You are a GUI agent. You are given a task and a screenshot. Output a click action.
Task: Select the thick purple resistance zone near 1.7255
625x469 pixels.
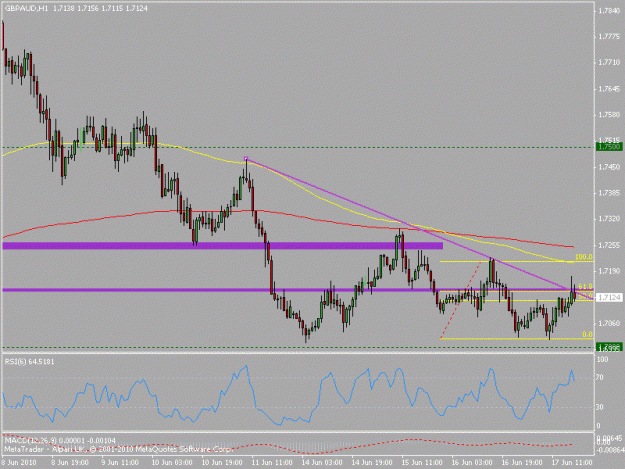pyautogui.click(x=222, y=245)
